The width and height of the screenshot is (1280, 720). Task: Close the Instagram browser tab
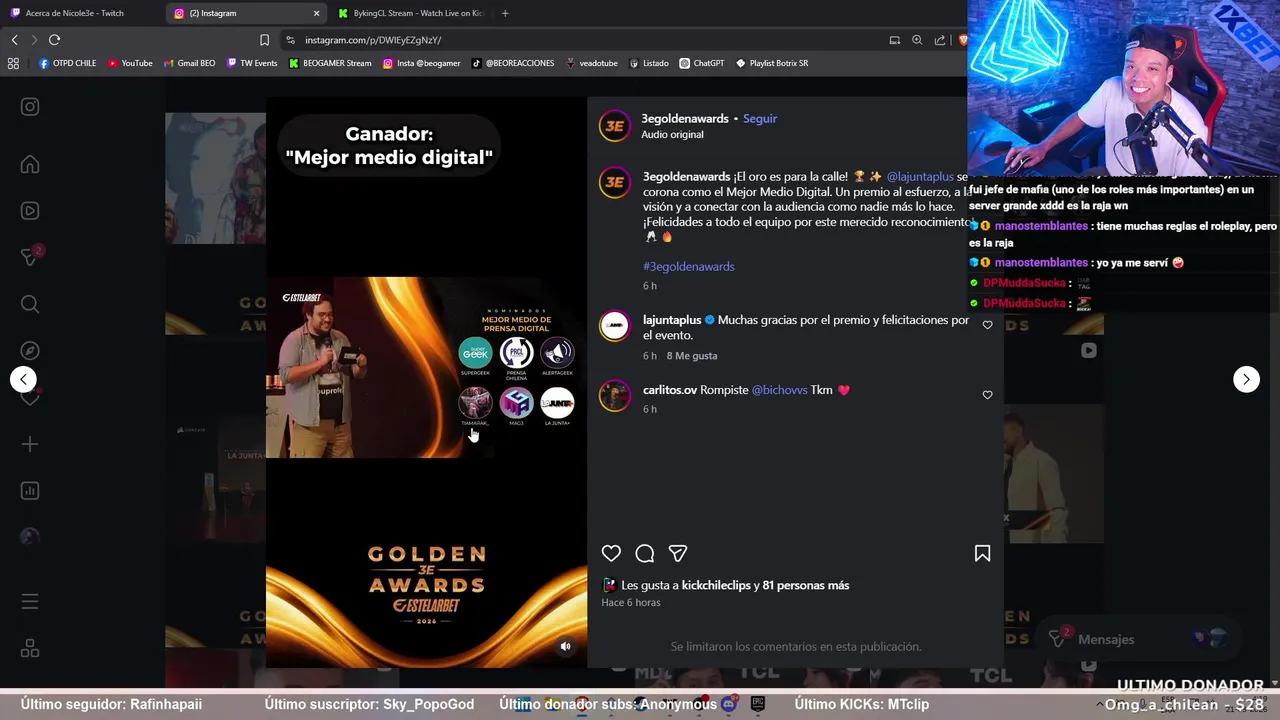[317, 13]
